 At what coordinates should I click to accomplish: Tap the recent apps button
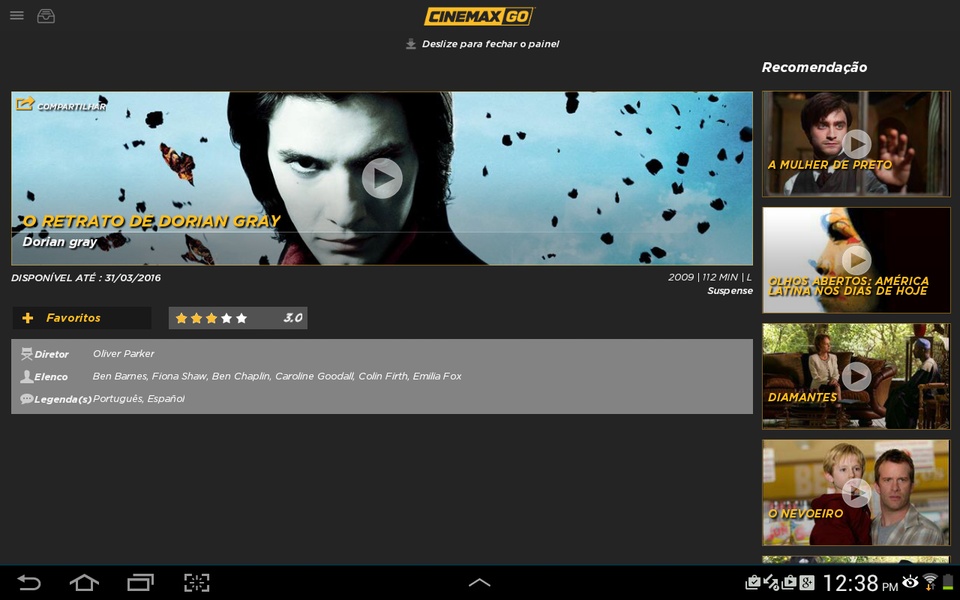tap(140, 582)
